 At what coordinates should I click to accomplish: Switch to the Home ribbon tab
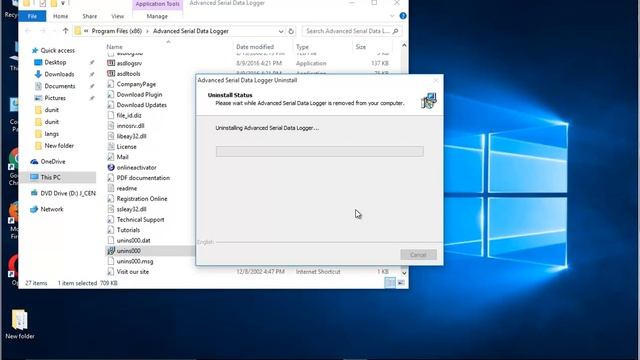tap(60, 16)
